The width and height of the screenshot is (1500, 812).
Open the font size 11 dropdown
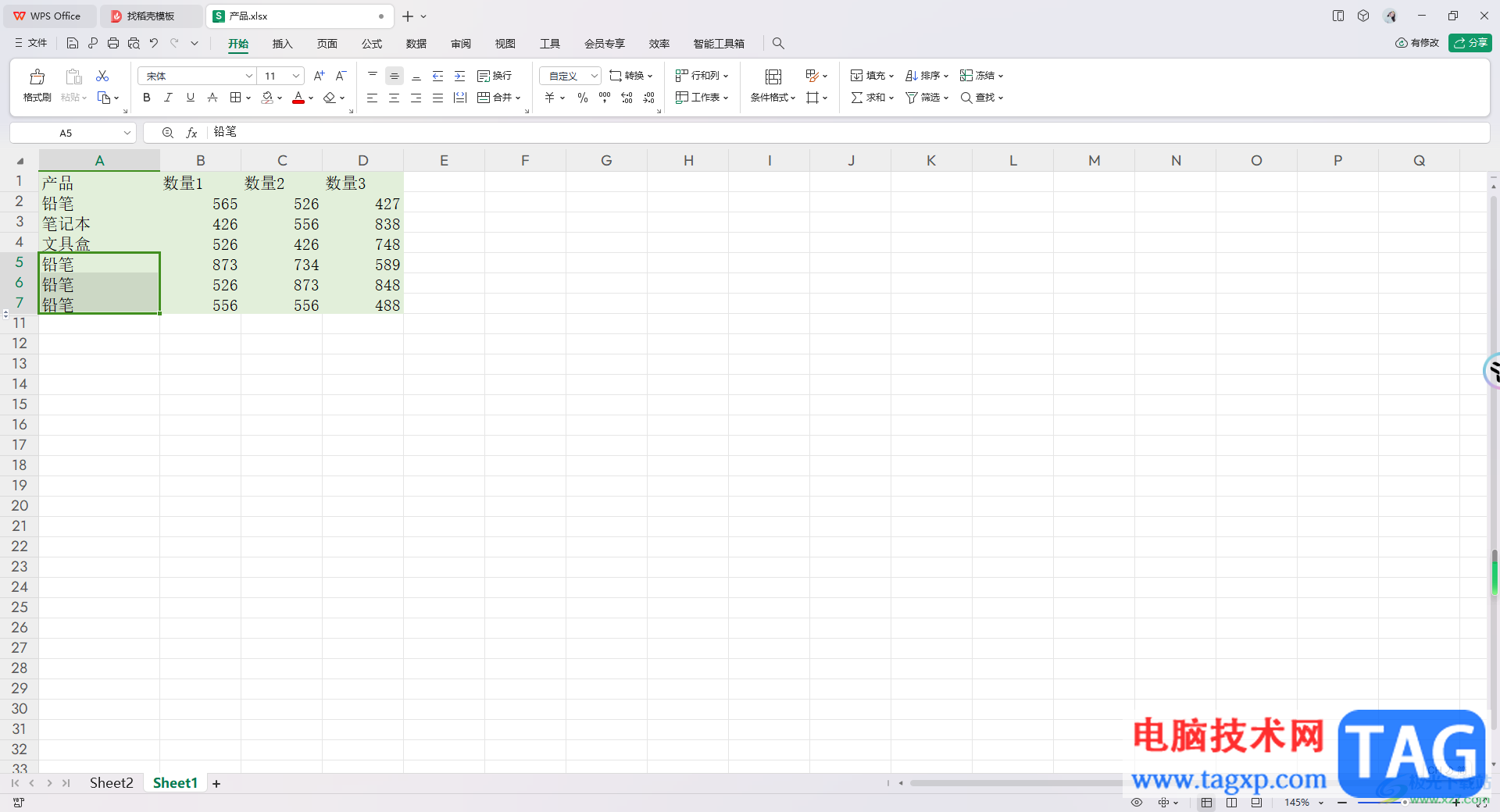click(296, 76)
